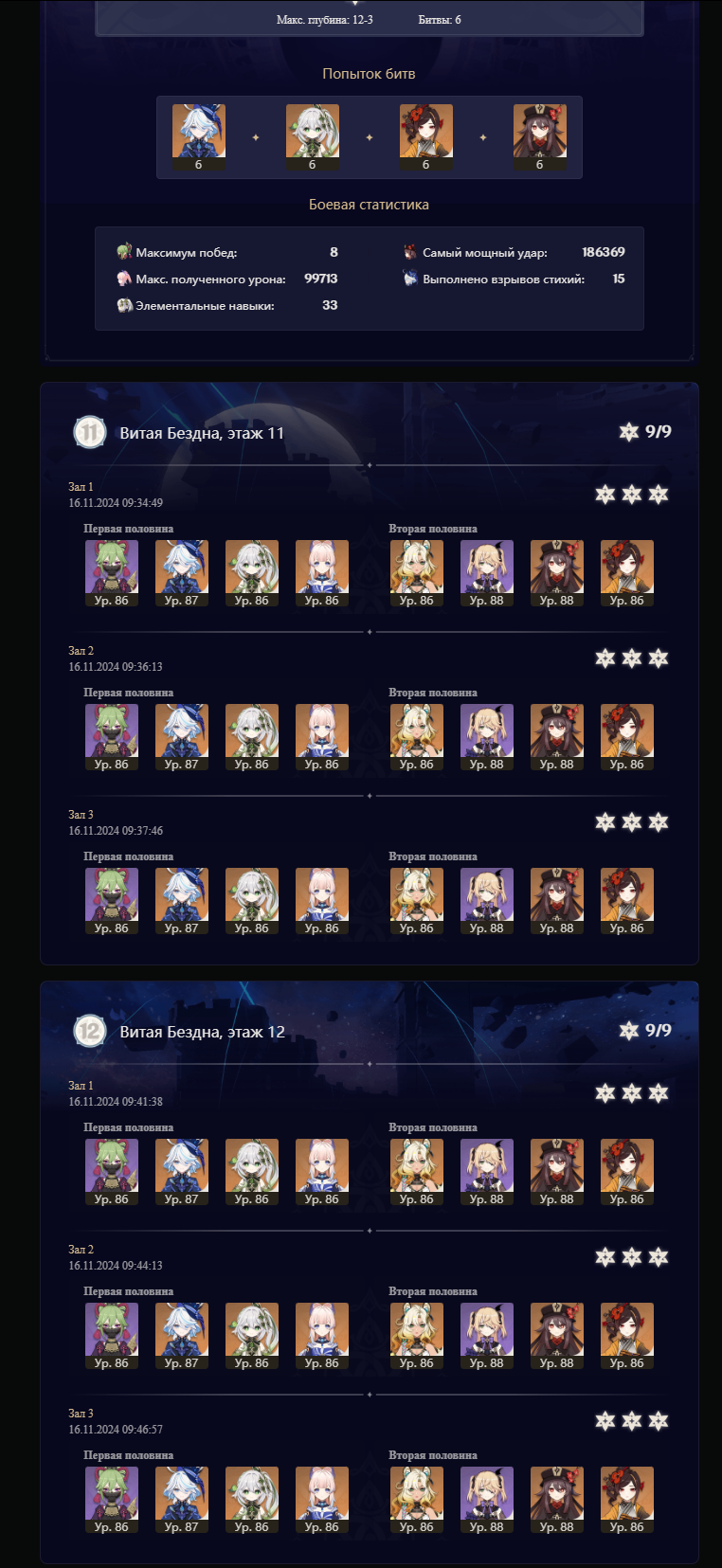Viewport: 722px width, 1568px height.
Task: Click the Floor 12 round number badge
Action: tap(89, 1031)
